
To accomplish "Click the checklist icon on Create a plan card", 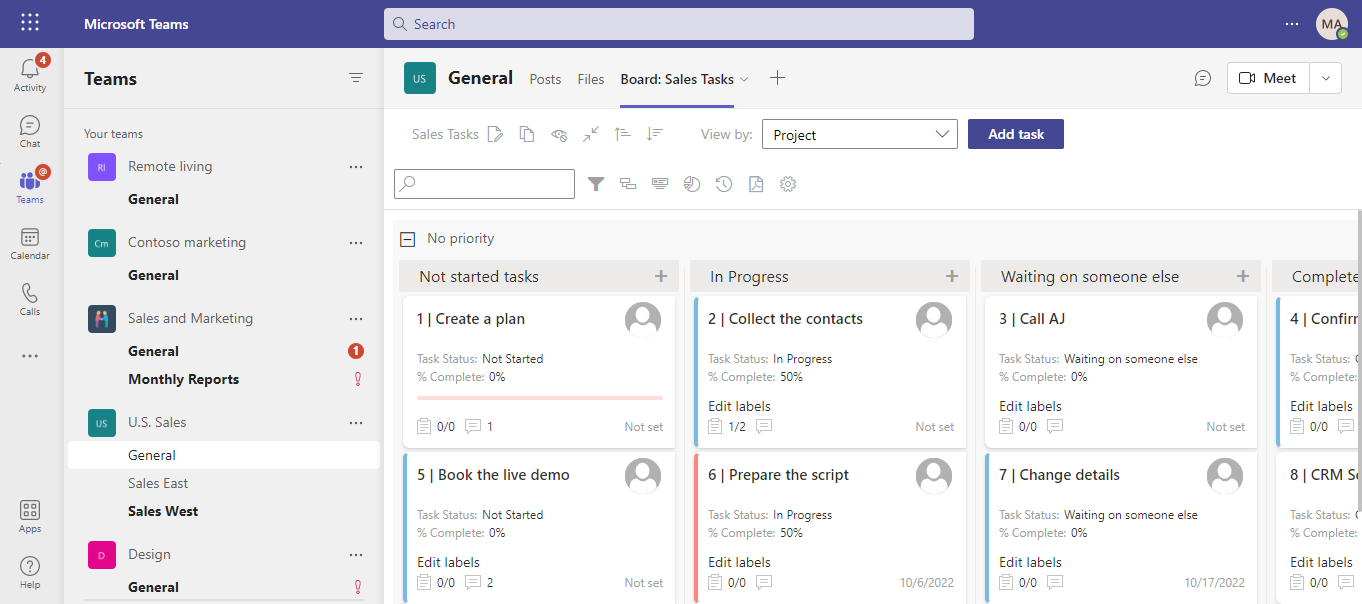I will (x=425, y=426).
